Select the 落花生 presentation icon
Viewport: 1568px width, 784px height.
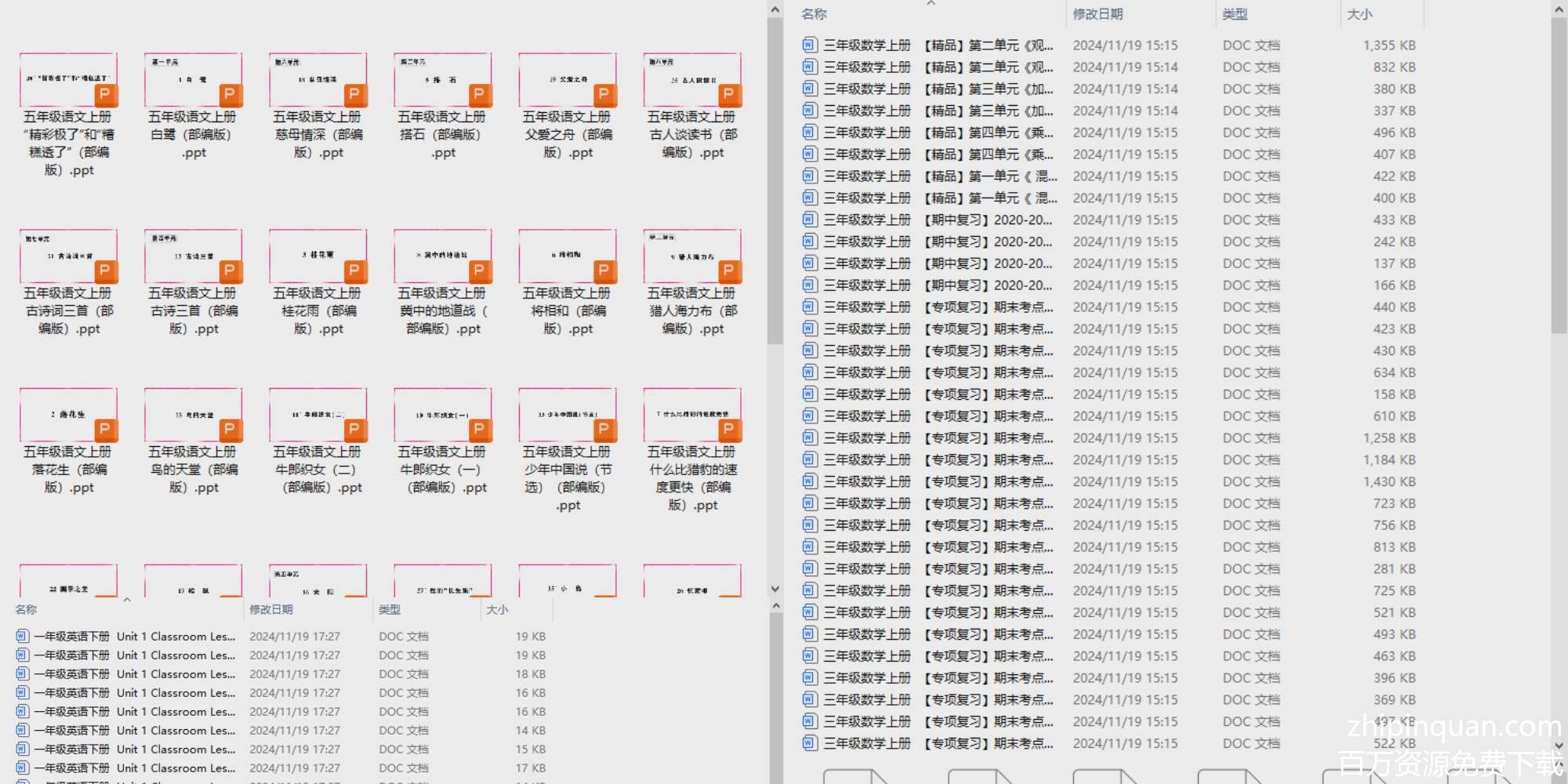[68, 416]
